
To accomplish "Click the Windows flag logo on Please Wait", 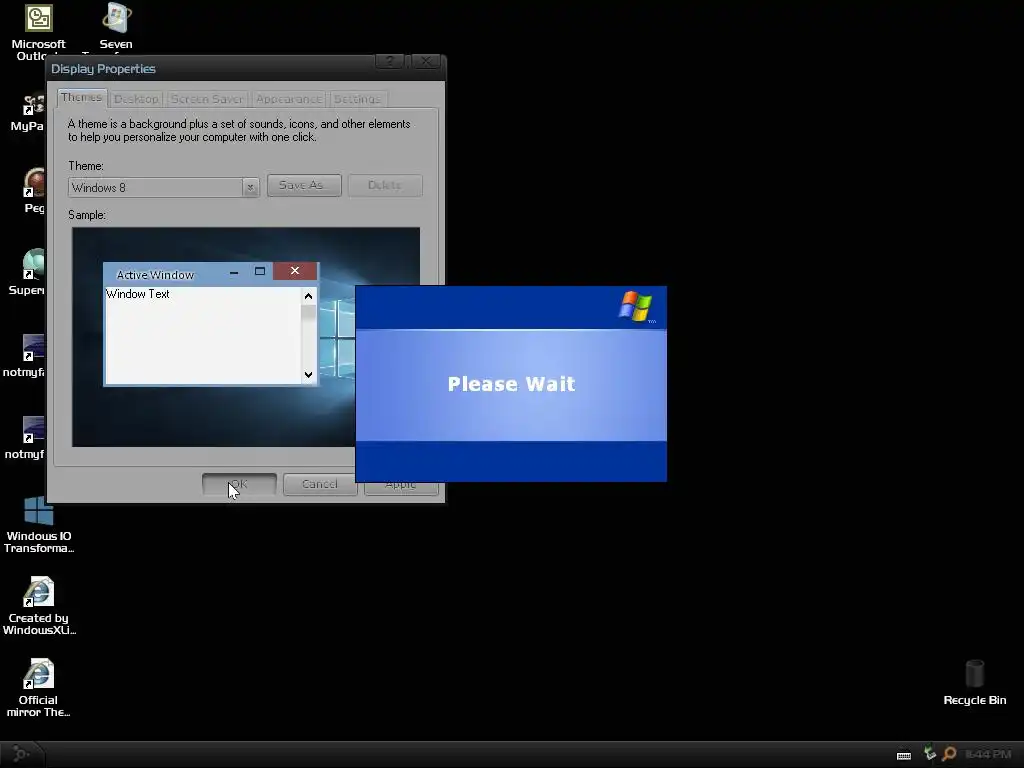I will [635, 307].
